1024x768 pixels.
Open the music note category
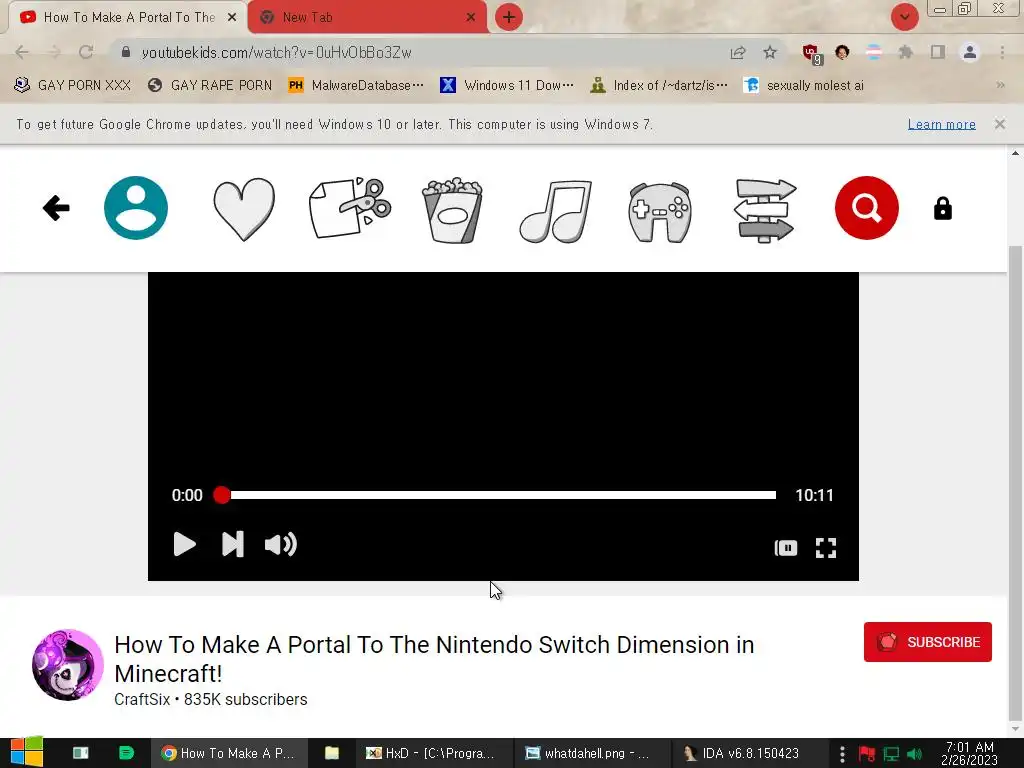coord(556,210)
